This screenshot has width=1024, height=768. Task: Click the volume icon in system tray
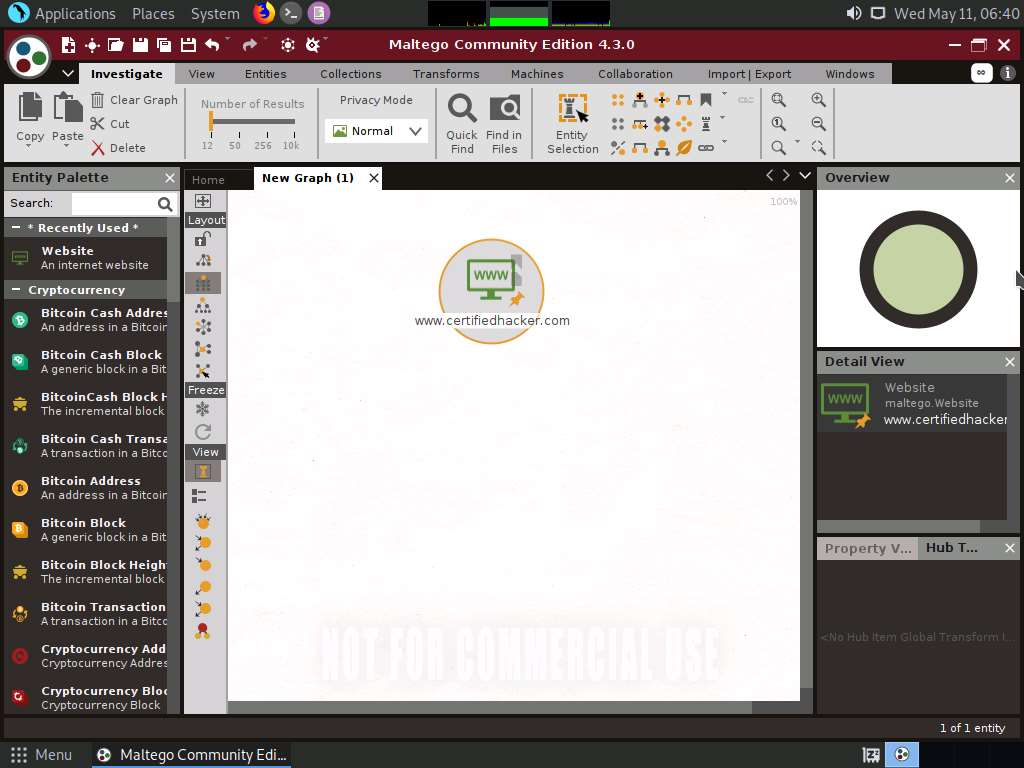pyautogui.click(x=853, y=13)
